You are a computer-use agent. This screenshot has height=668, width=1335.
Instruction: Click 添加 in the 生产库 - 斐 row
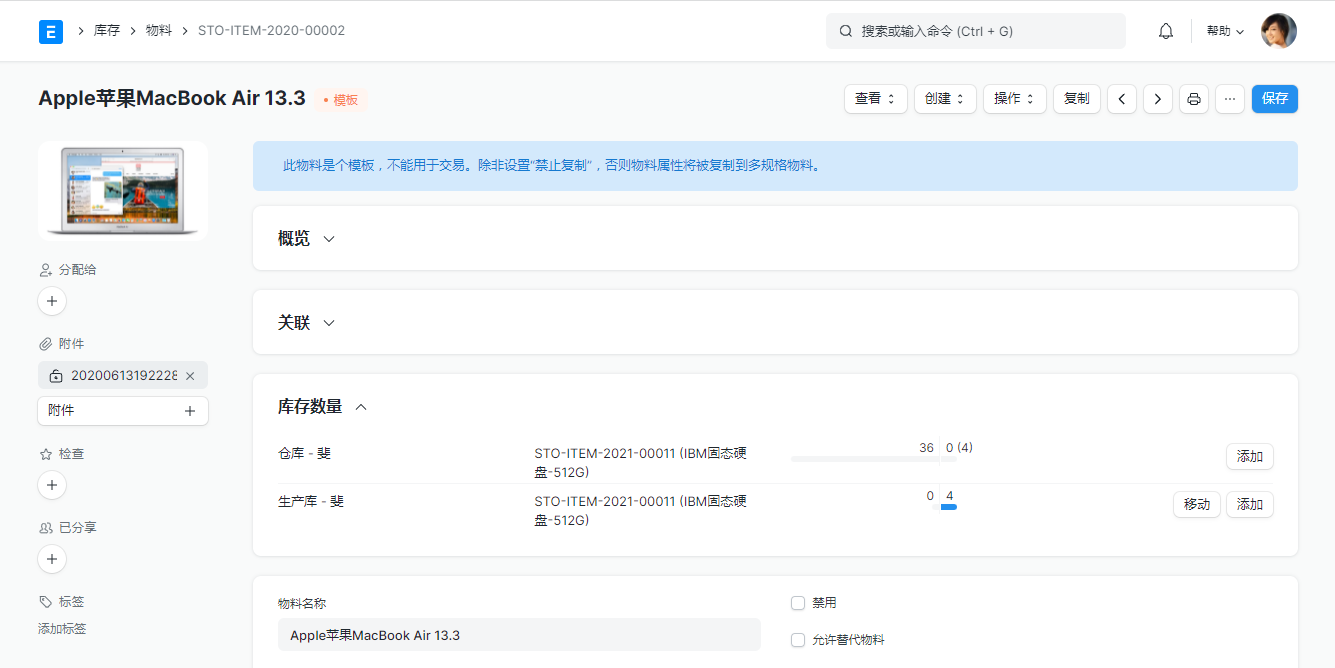pyautogui.click(x=1250, y=504)
